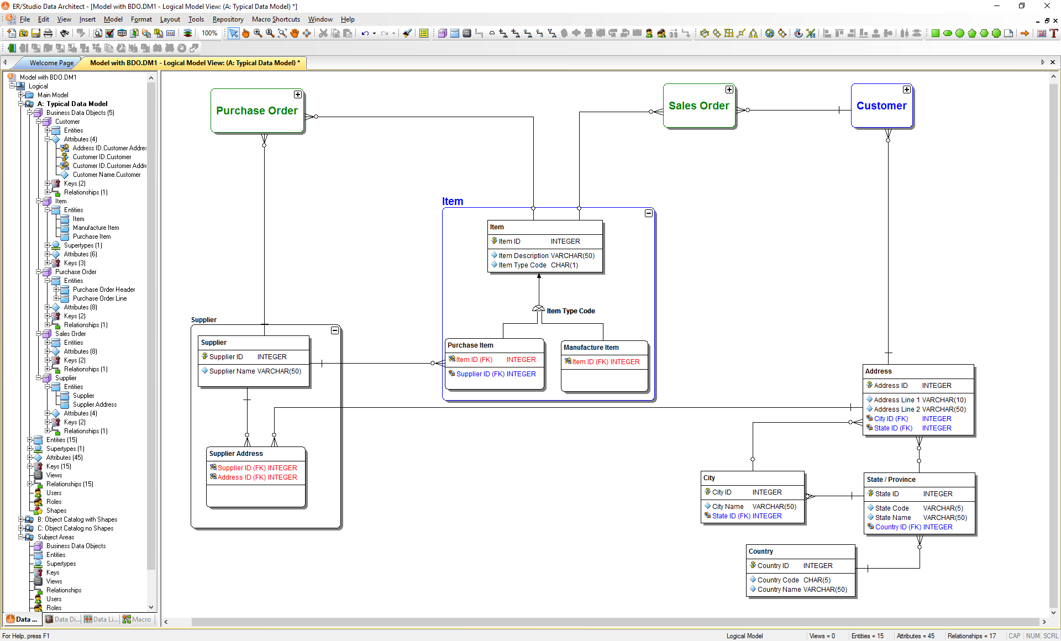The image size is (1061, 641).
Task: Click the Country entity title on canvas
Action: (x=761, y=552)
